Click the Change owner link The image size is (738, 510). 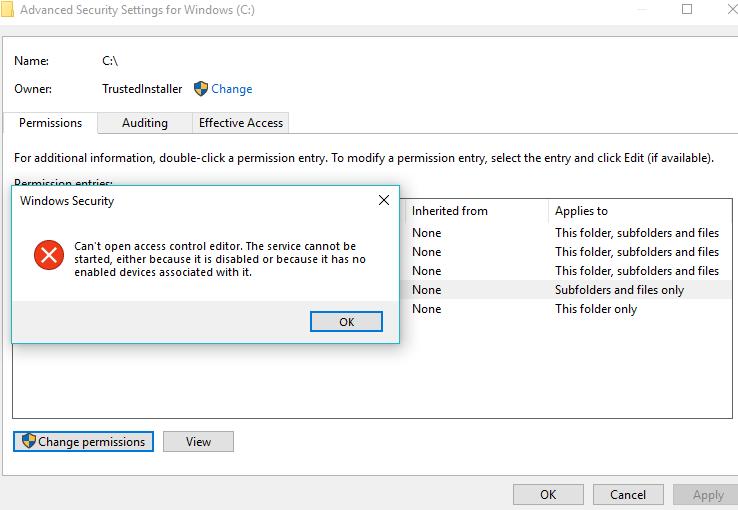coord(232,89)
